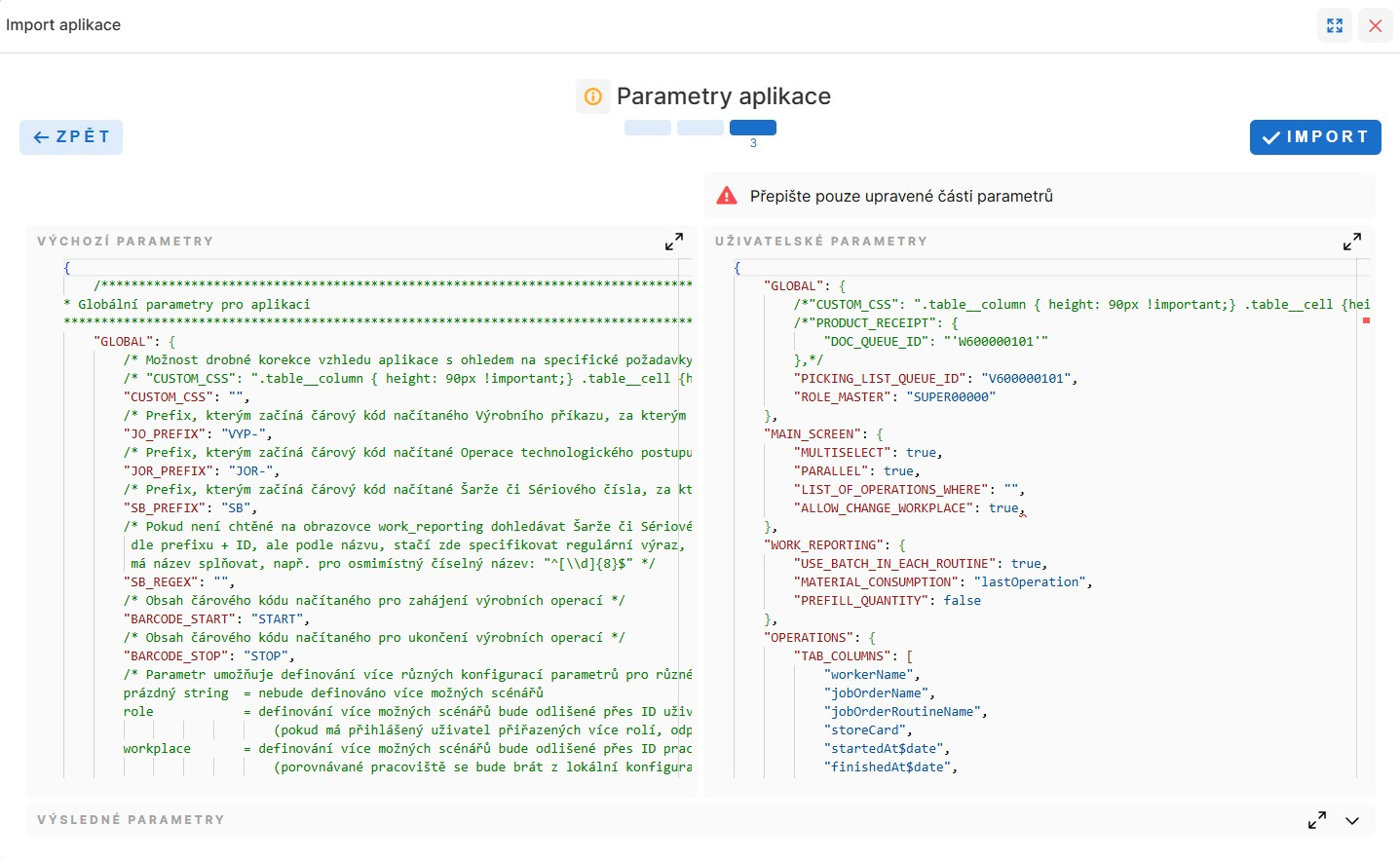This screenshot has height=860, width=1400.
Task: Click the warning "Přepište pouze upravené části parametrů"
Action: (901, 196)
